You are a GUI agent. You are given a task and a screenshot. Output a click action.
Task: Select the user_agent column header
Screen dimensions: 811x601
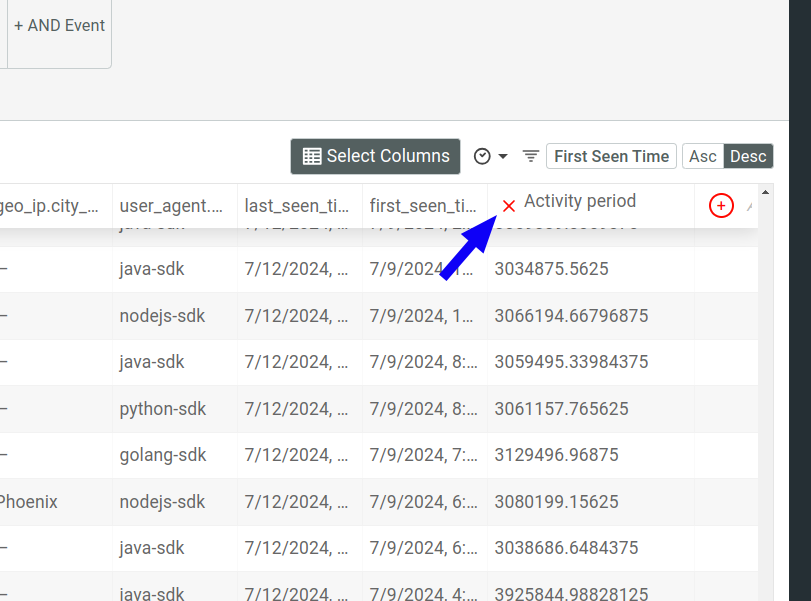pyautogui.click(x=170, y=204)
